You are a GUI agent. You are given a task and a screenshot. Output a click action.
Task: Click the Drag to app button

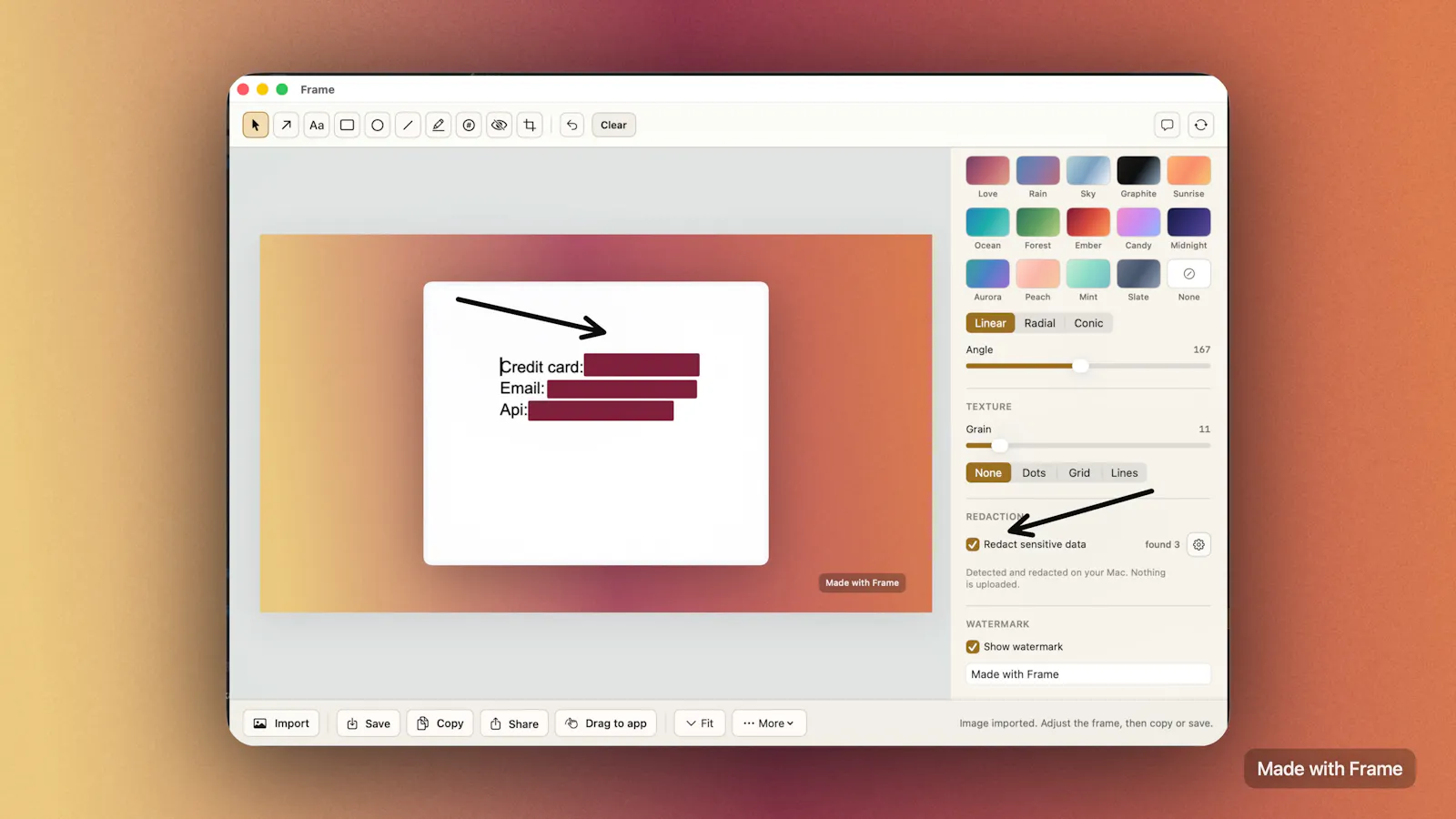point(606,723)
